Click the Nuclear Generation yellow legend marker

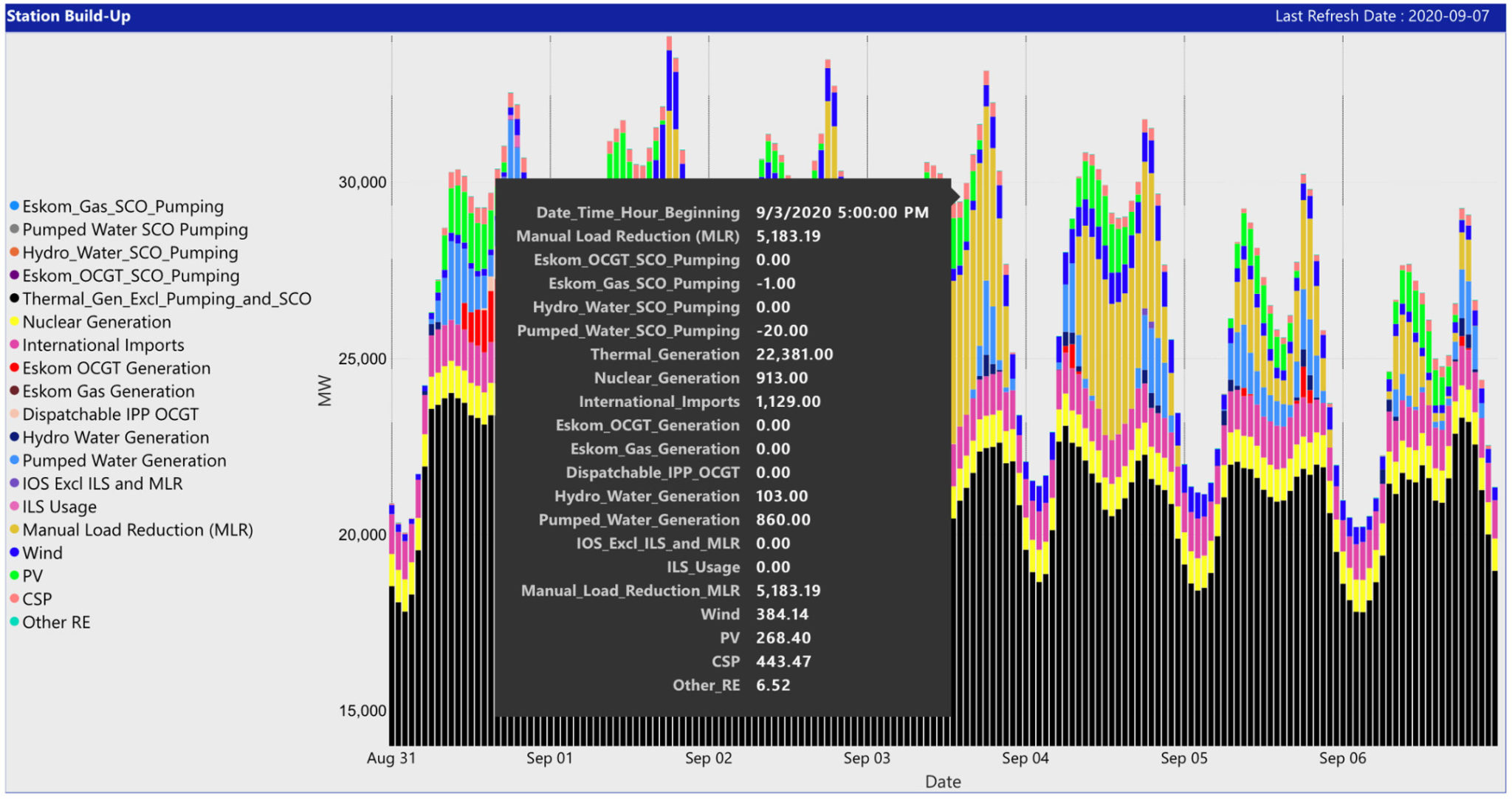click(14, 322)
